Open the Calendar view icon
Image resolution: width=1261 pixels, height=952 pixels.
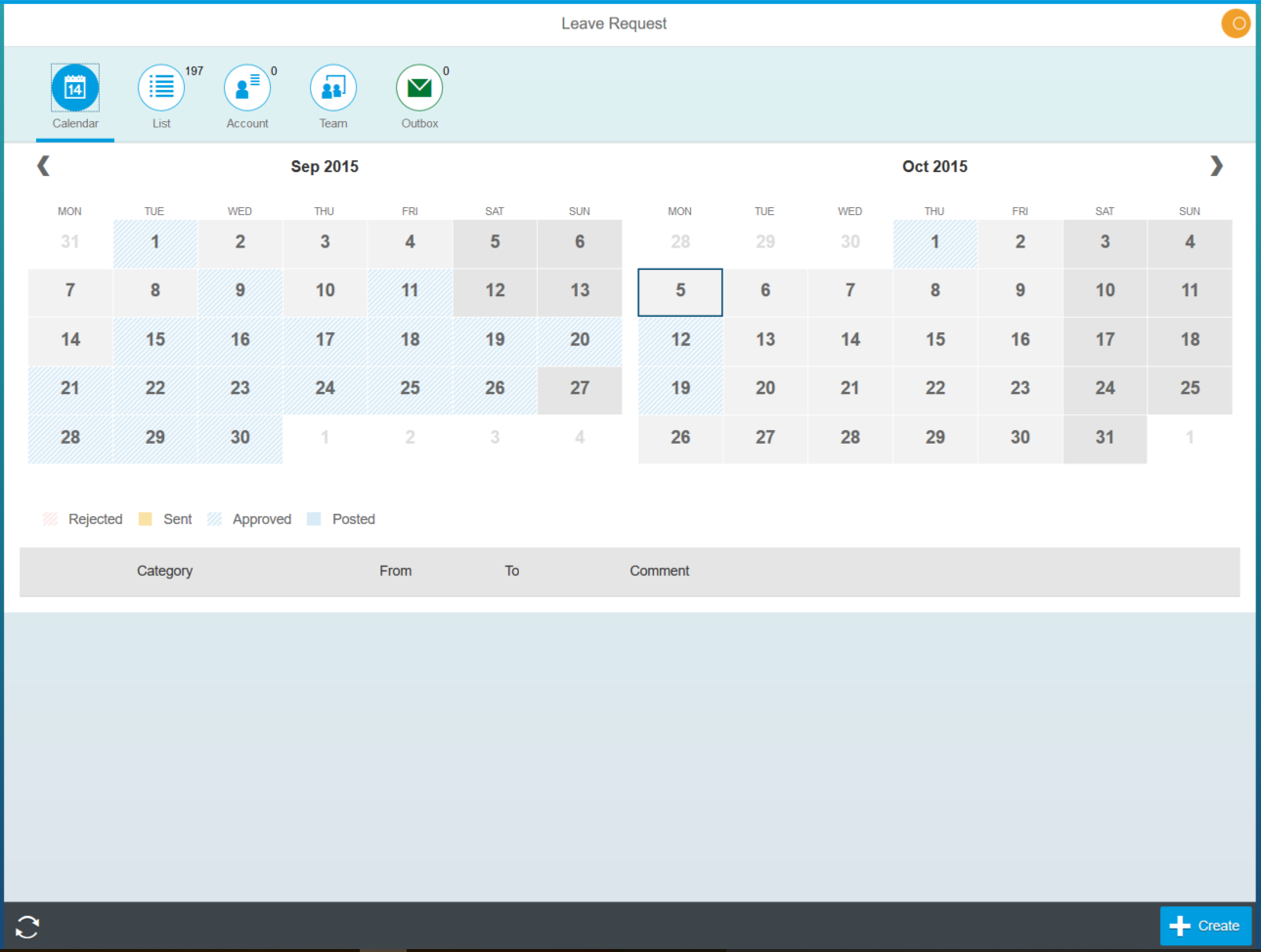(75, 89)
